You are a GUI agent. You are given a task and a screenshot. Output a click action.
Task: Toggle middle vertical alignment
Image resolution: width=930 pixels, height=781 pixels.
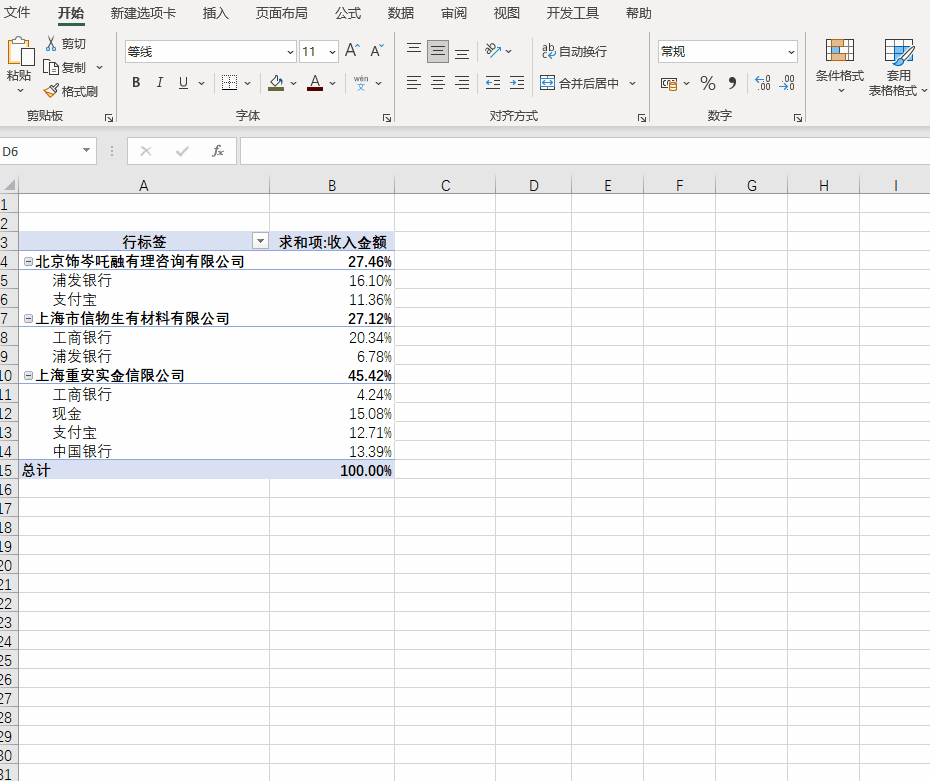click(438, 52)
